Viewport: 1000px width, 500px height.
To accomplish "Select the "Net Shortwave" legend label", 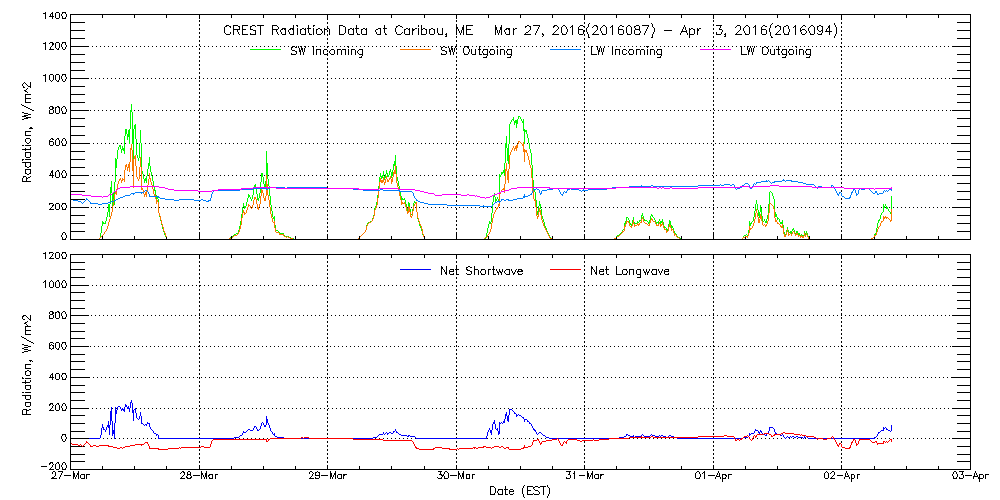I will (x=483, y=270).
